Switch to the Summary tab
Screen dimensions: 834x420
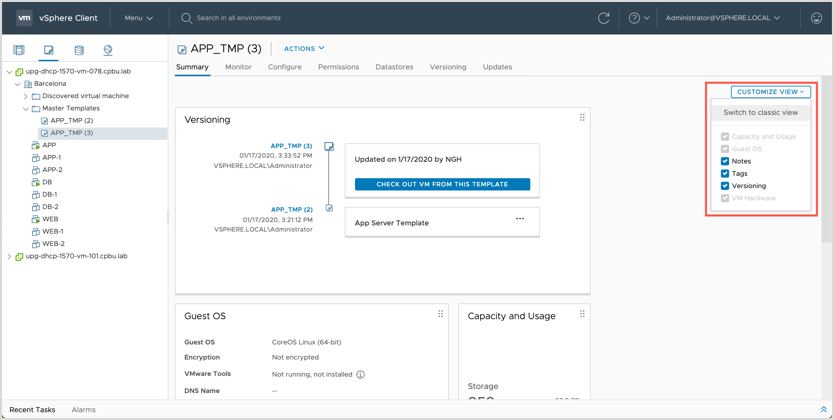[x=192, y=67]
